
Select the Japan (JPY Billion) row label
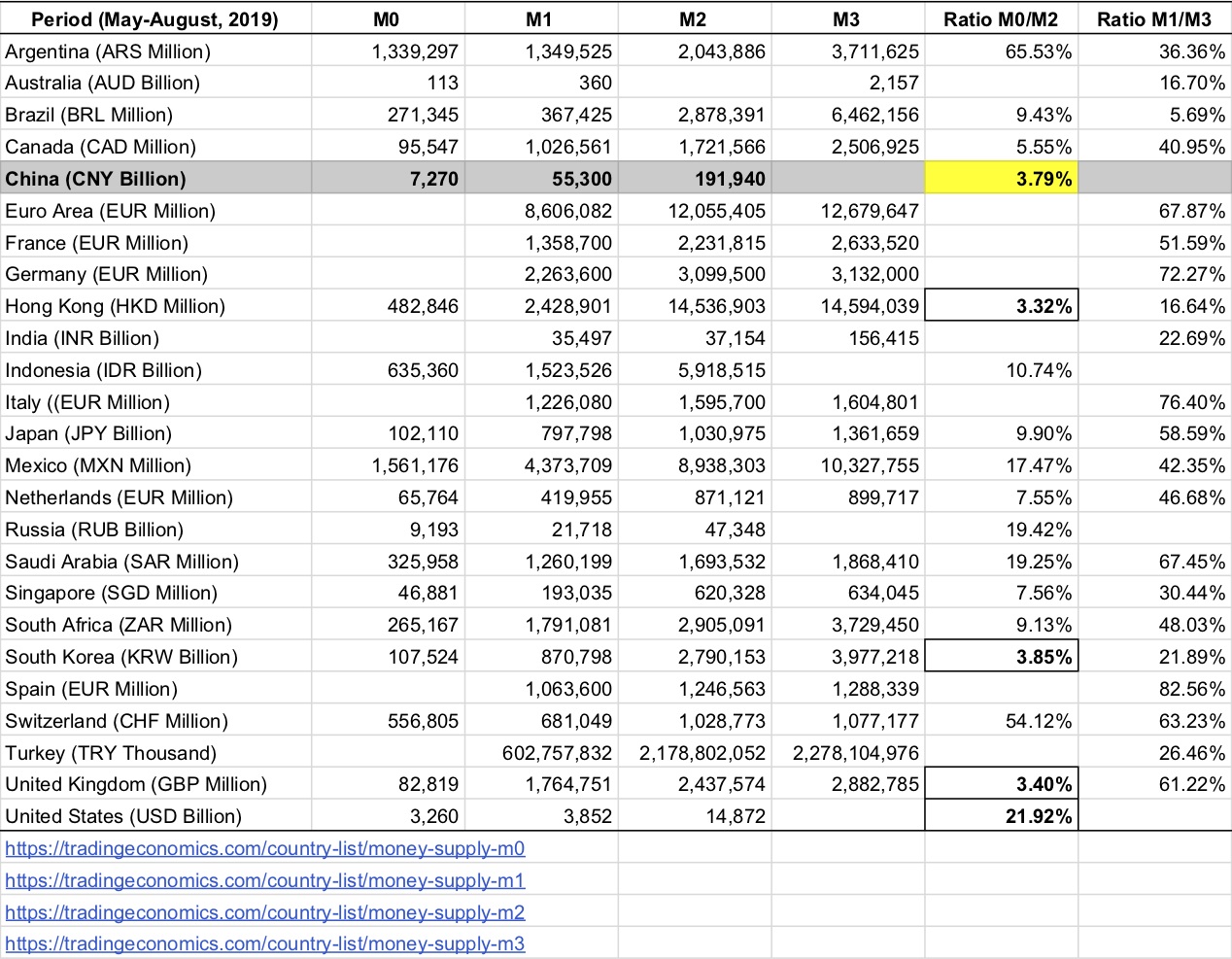(x=88, y=433)
